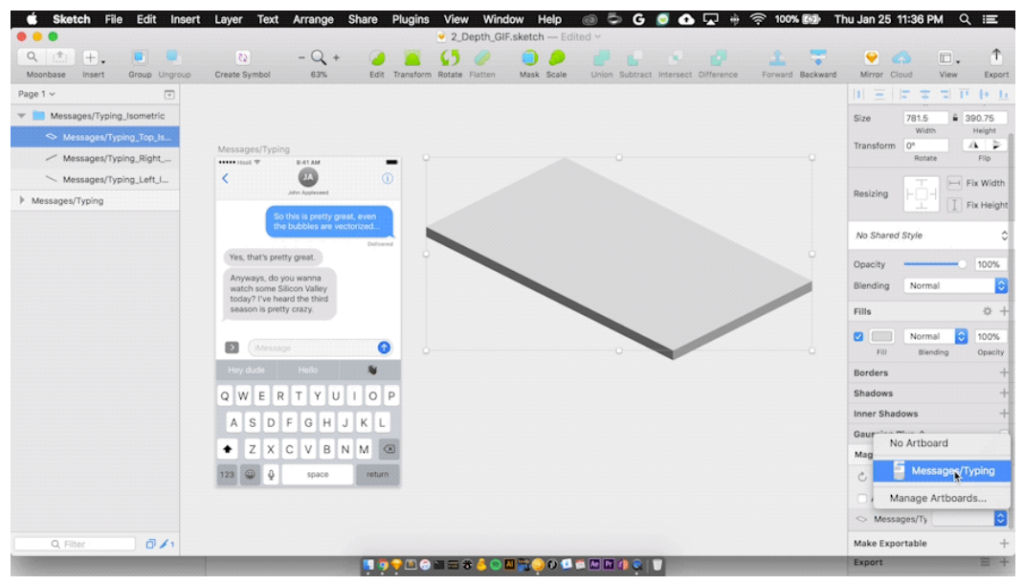Toggle the pages list panel
1024x585 pixels.
click(169, 95)
